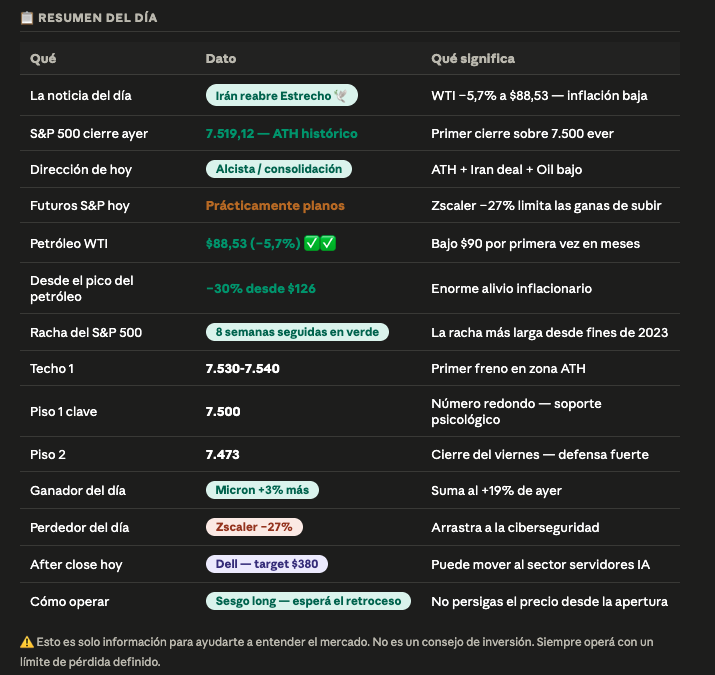This screenshot has width=715, height=675.
Task: Click 'Primer cierre sobre 7.500 ever' text
Action: pos(523,134)
